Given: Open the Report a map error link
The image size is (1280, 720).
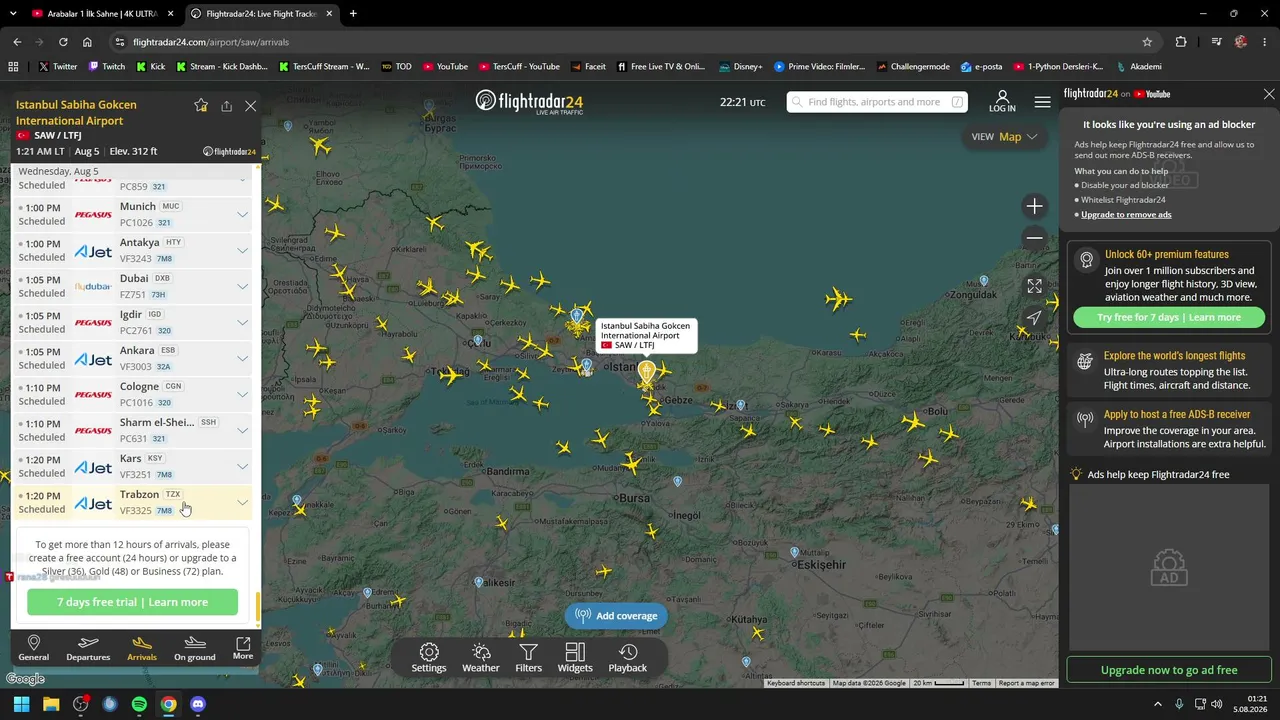Looking at the screenshot, I should 1026,683.
